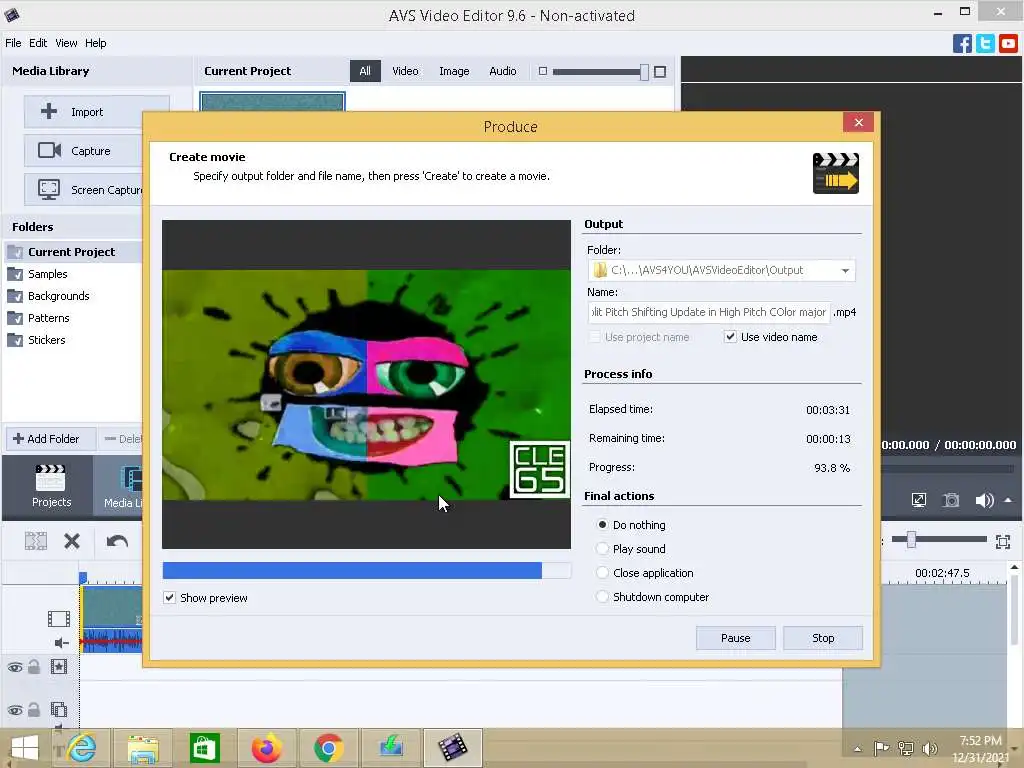1024x768 pixels.
Task: Select the Backgrounds folder
Action: click(58, 296)
